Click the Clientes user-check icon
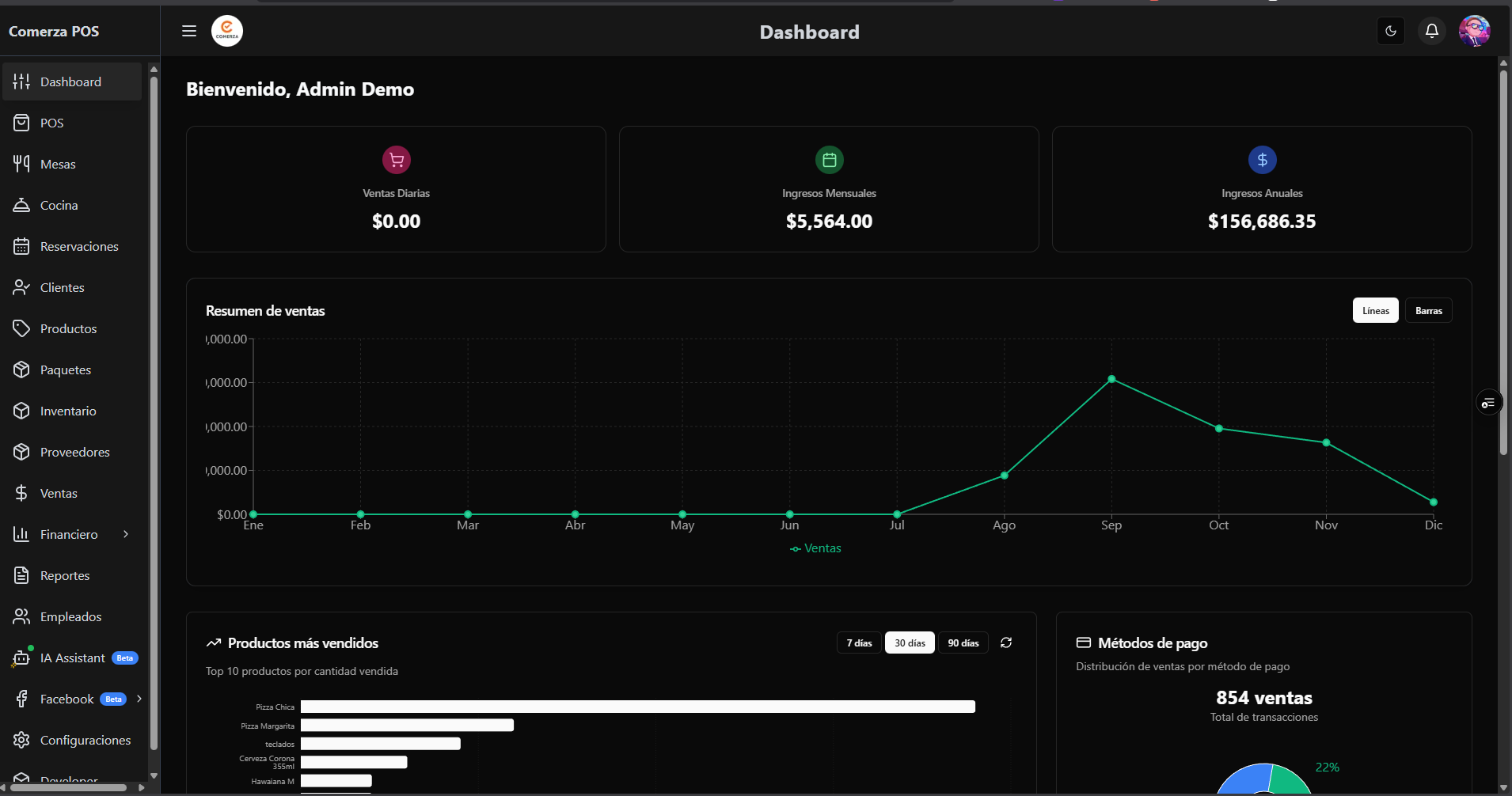 (x=21, y=287)
